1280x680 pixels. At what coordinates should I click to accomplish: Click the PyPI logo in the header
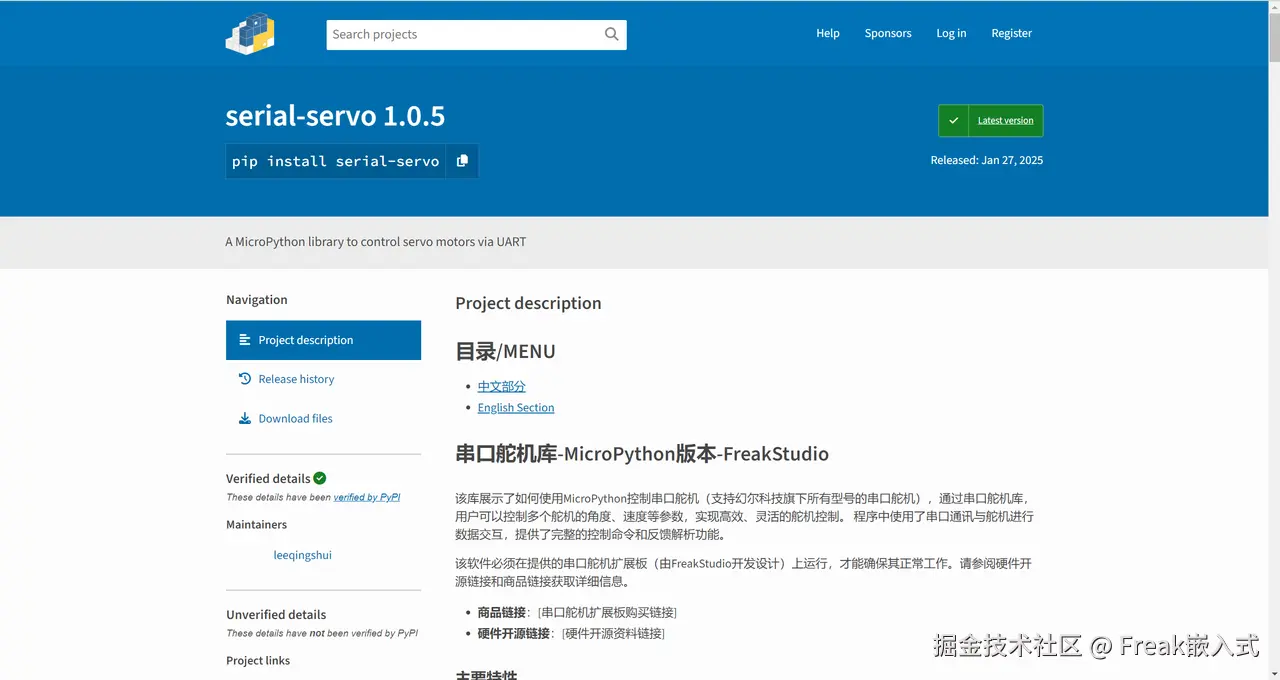[250, 33]
